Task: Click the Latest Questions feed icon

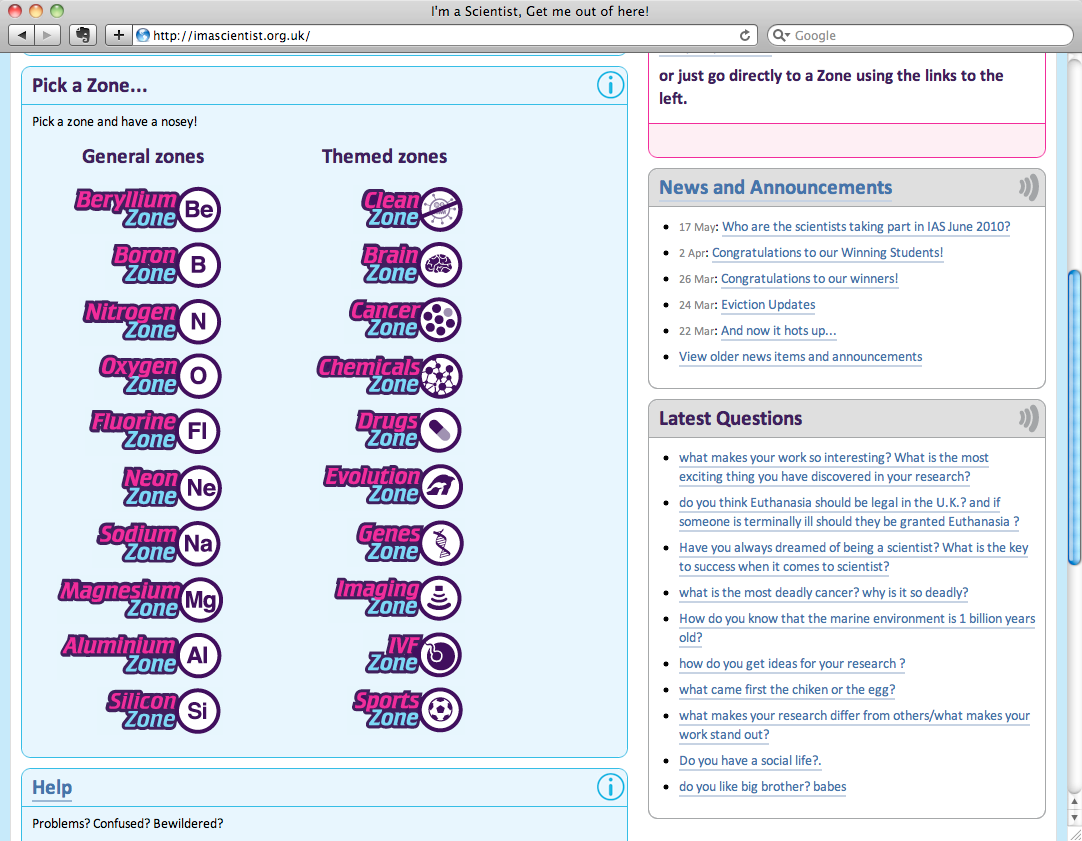Action: tap(1028, 418)
